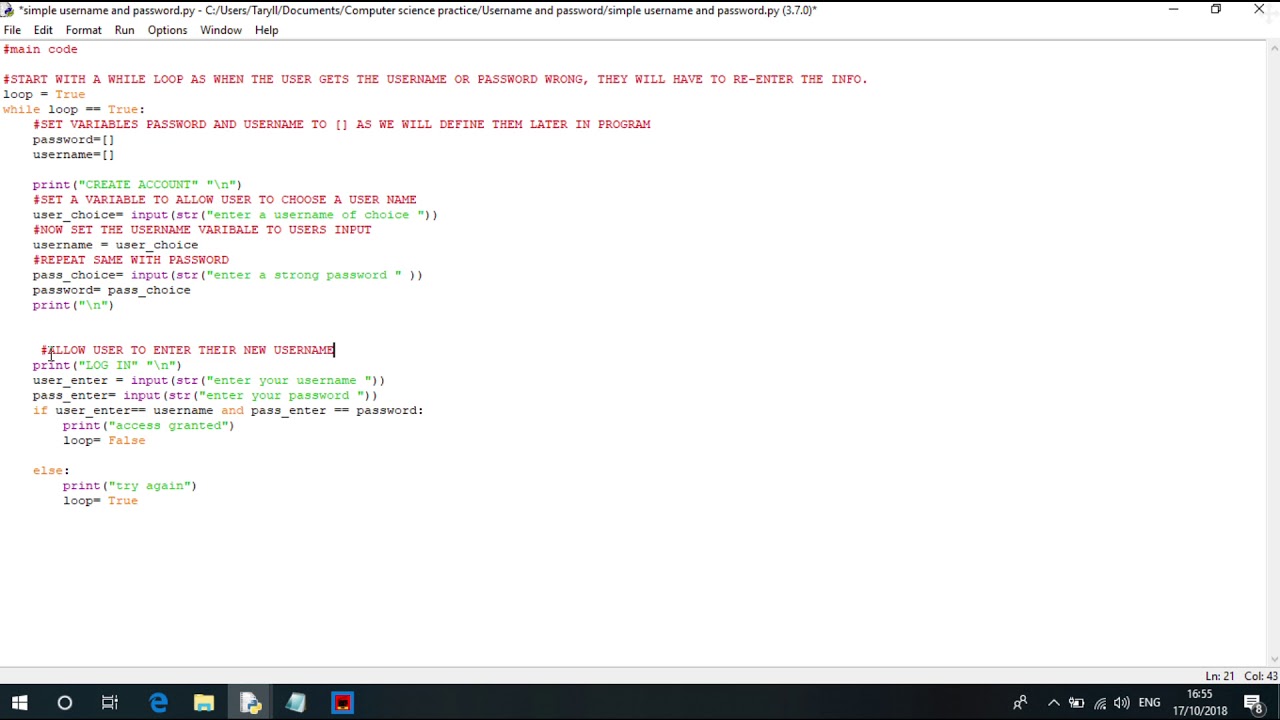1280x720 pixels.
Task: Open the Window menu
Action: (221, 30)
